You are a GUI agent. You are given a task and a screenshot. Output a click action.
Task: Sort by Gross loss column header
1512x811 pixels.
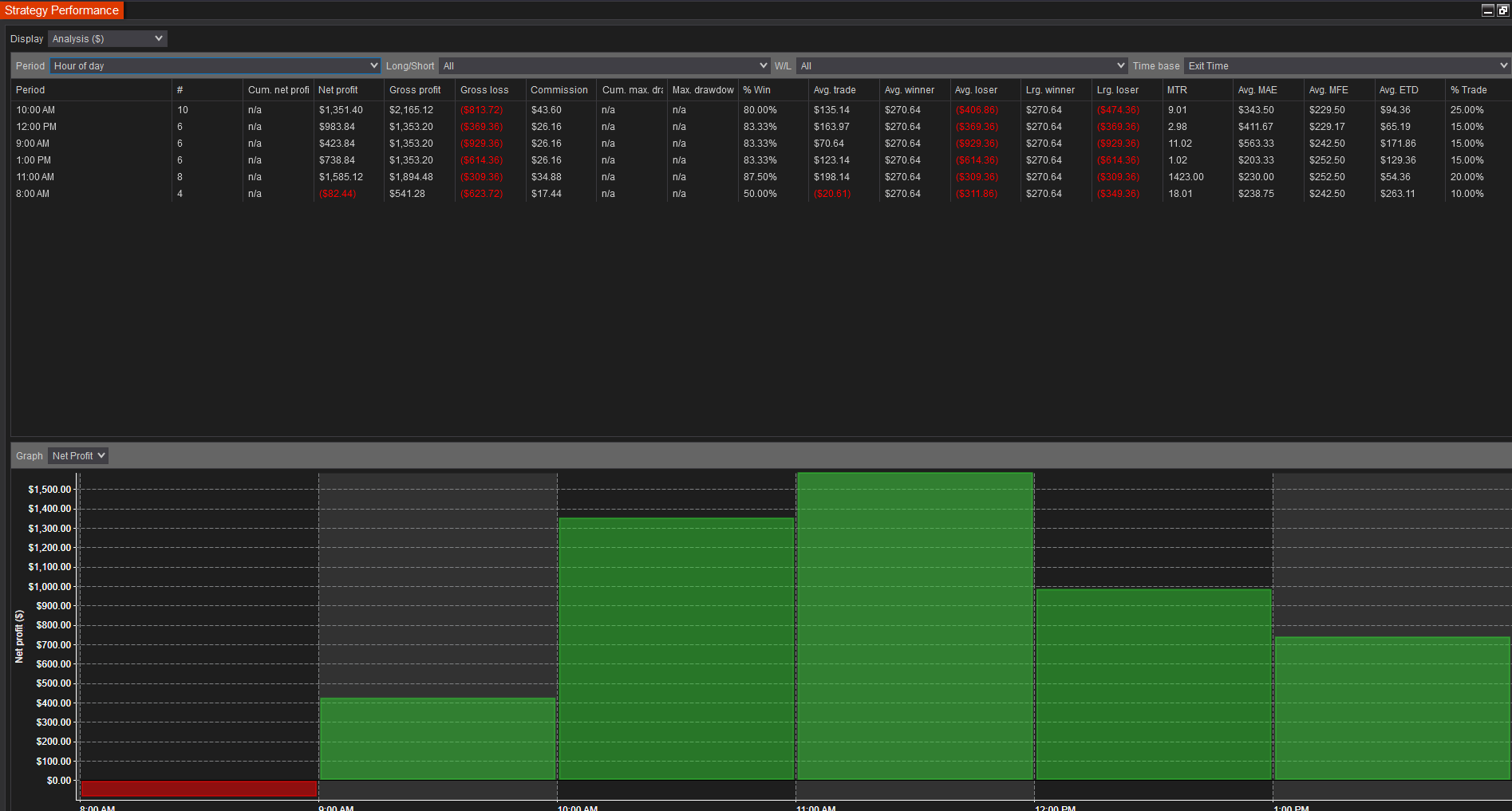point(490,90)
